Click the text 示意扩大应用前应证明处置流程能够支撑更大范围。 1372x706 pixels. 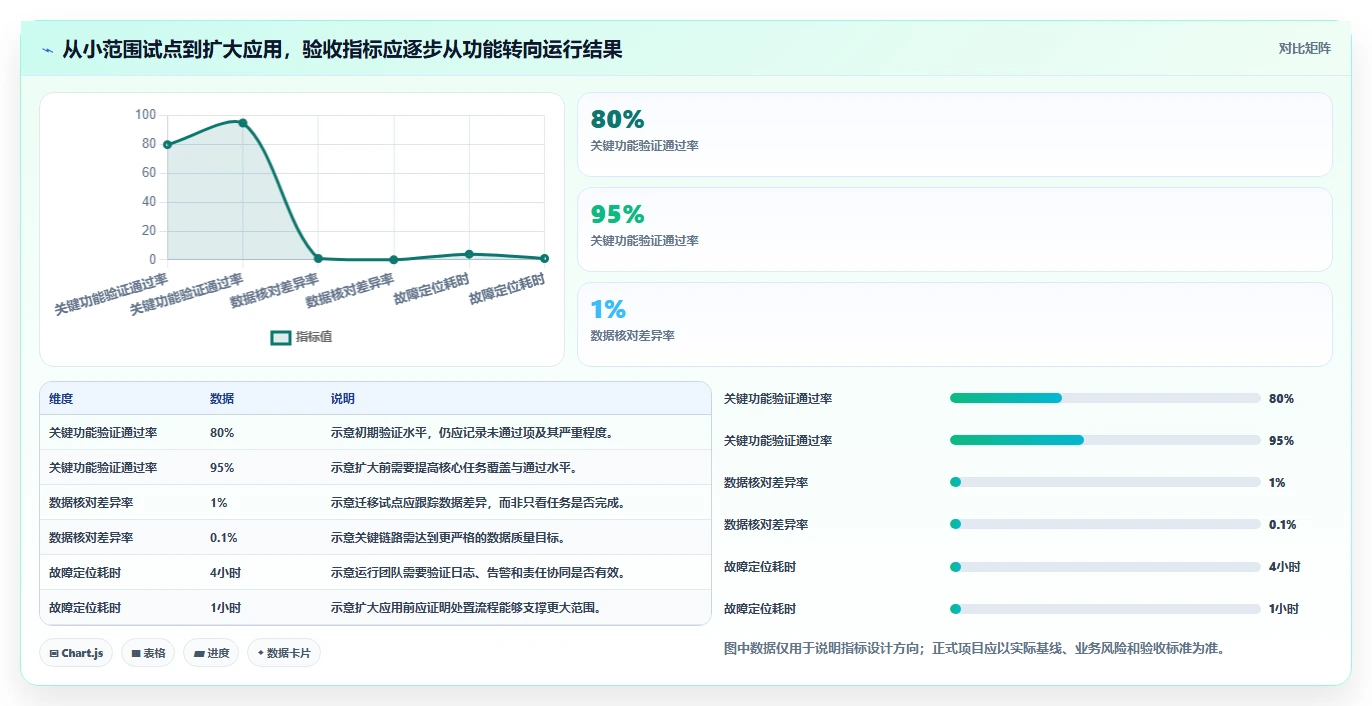tap(467, 607)
